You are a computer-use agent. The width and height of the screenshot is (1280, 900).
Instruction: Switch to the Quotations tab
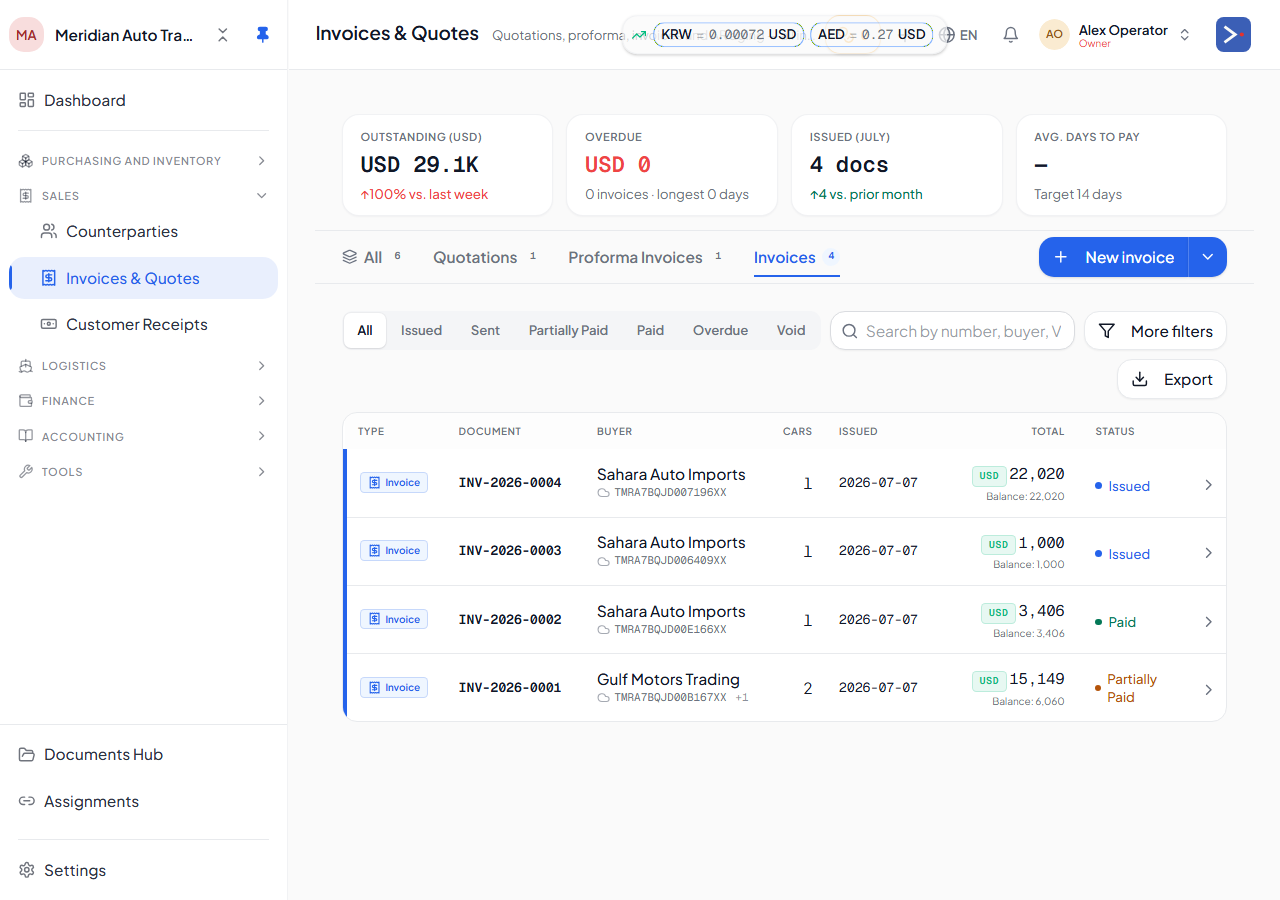(485, 257)
